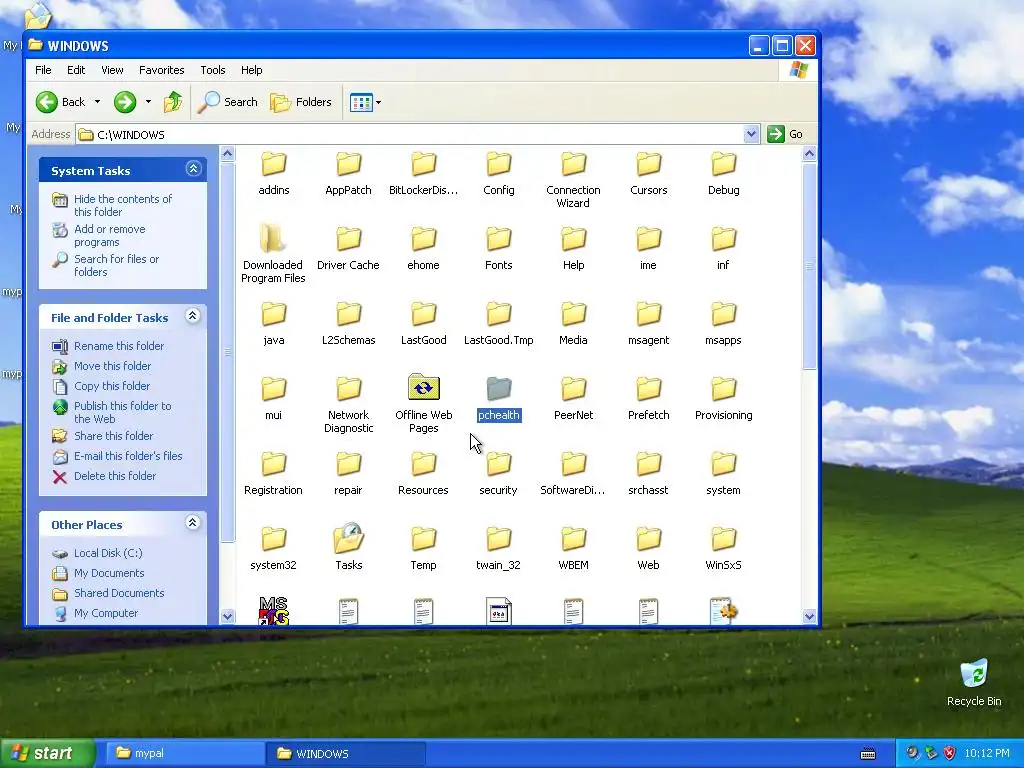The height and width of the screenshot is (768, 1024).
Task: Click the file list scrollbar down arrow
Action: point(809,616)
